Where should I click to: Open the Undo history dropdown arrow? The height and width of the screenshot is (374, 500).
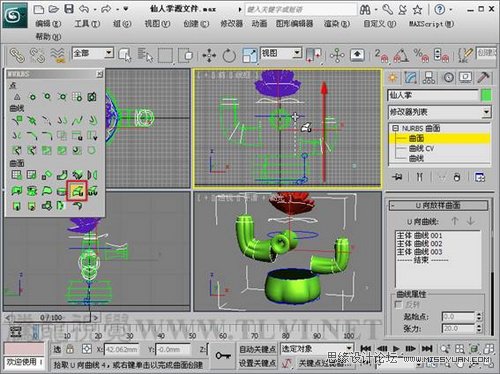(95, 9)
